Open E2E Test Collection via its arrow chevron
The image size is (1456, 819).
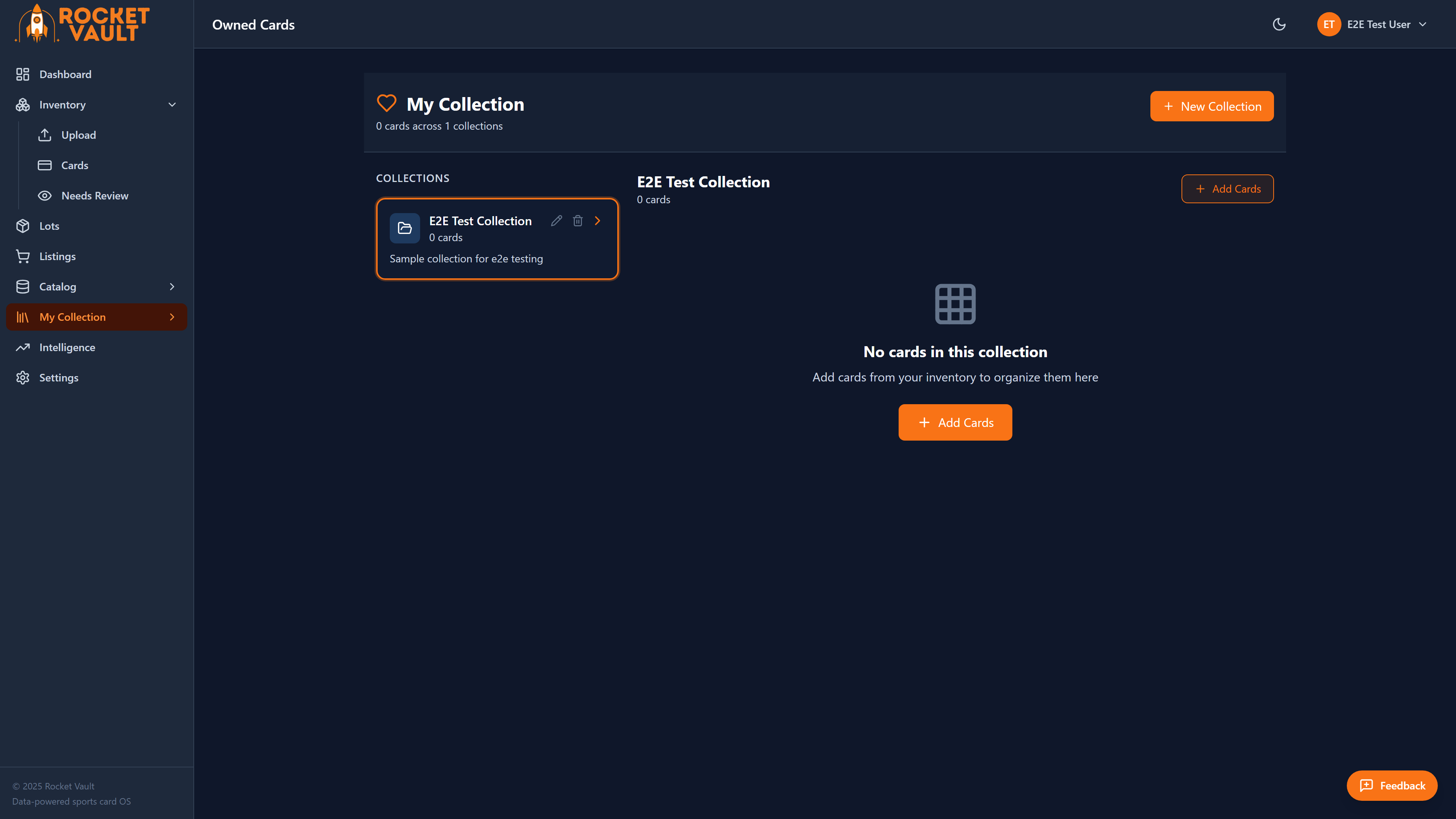(x=598, y=220)
